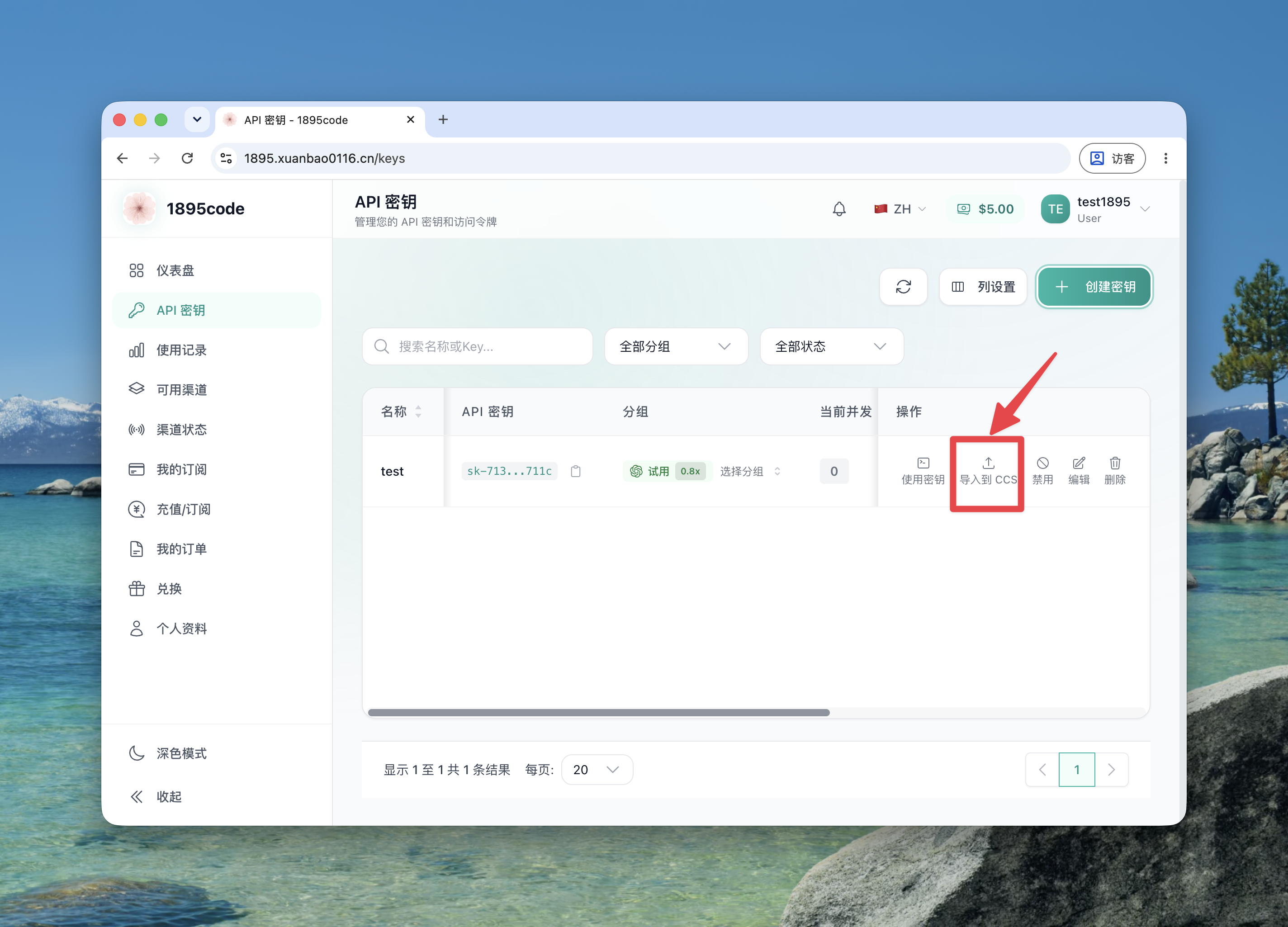Open the 访客 guest profile button
1288x927 pixels.
pyautogui.click(x=1112, y=158)
